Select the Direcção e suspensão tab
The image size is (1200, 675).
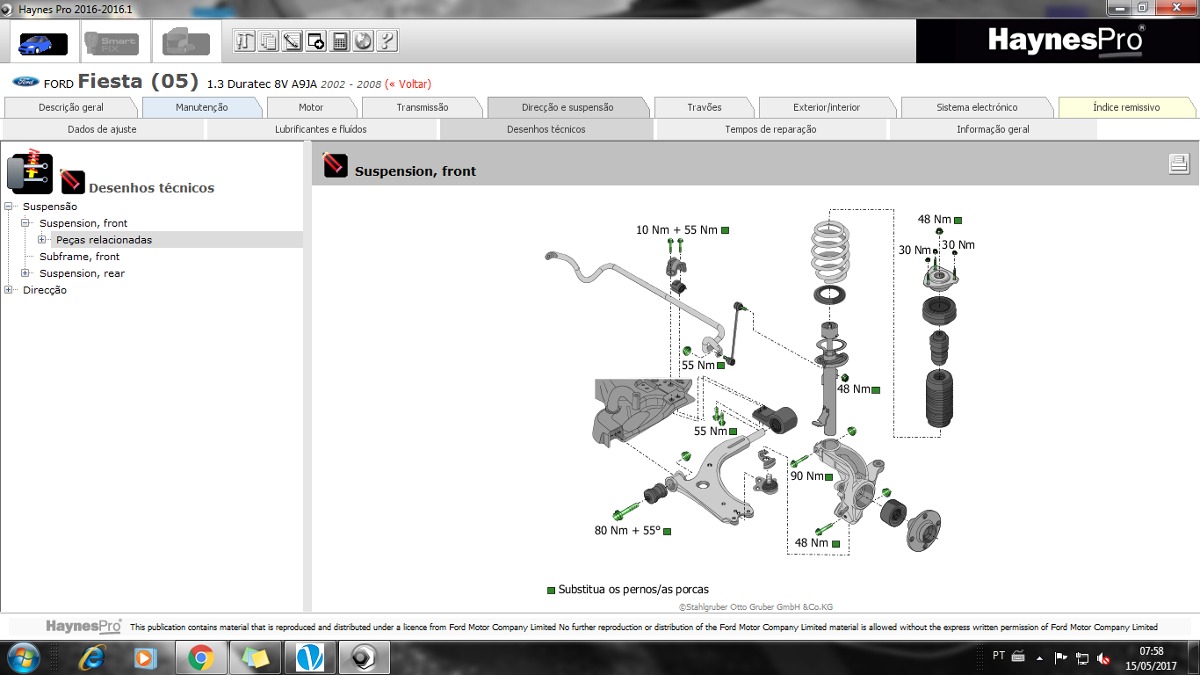point(568,107)
